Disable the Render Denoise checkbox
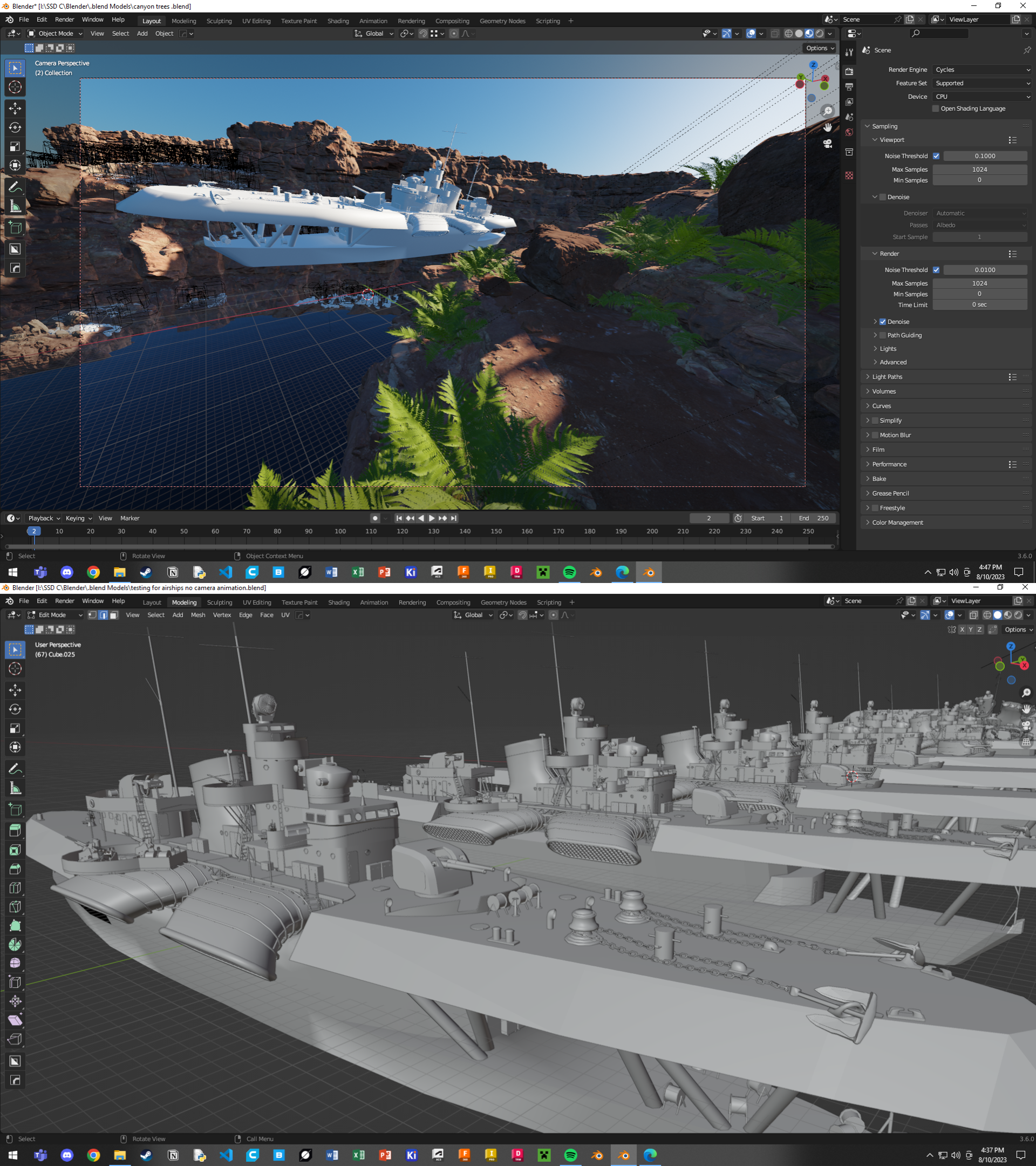 pyautogui.click(x=883, y=322)
